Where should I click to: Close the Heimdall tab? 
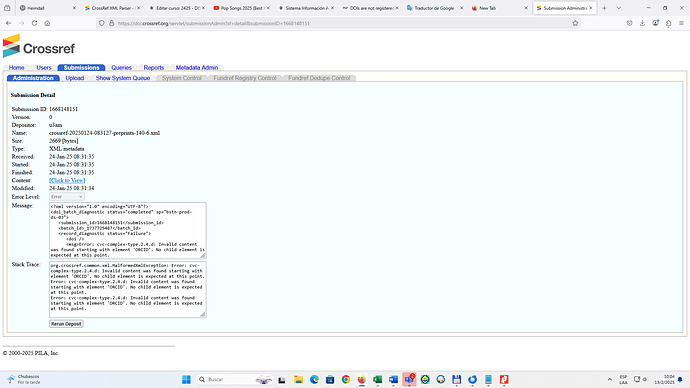click(74, 8)
